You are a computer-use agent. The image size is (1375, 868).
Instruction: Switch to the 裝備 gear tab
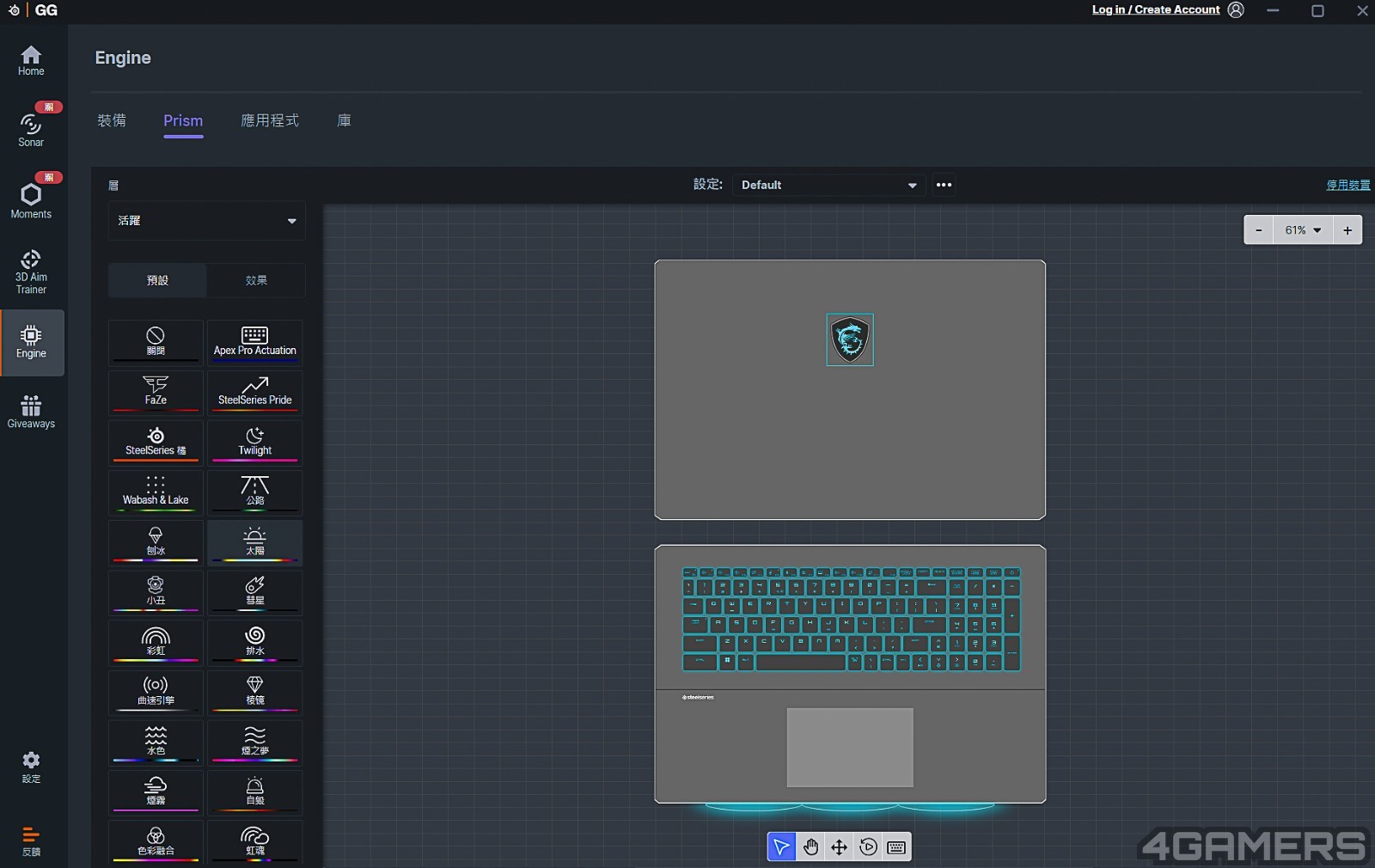pyautogui.click(x=112, y=120)
